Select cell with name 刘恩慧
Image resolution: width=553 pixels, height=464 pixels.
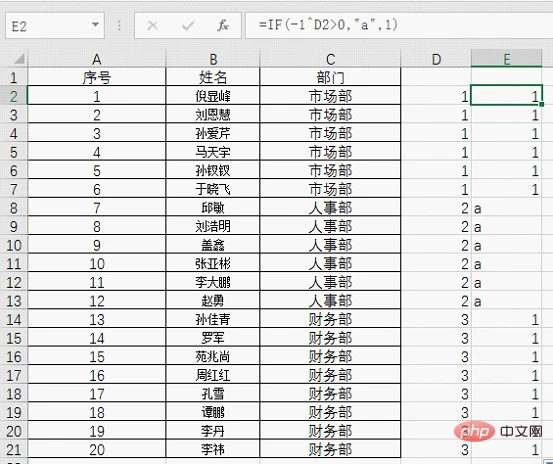pos(213,114)
